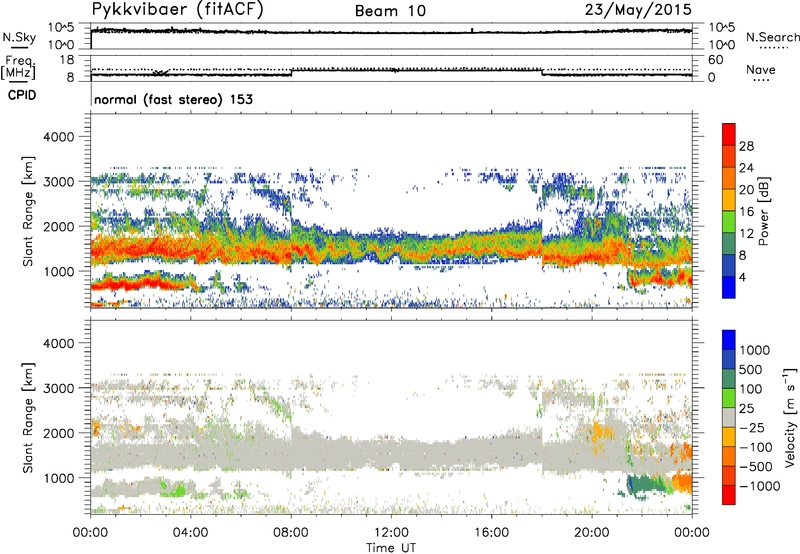The height and width of the screenshot is (554, 800).
Task: Click the "Power [dB]" color bar title
Action: click(x=764, y=212)
